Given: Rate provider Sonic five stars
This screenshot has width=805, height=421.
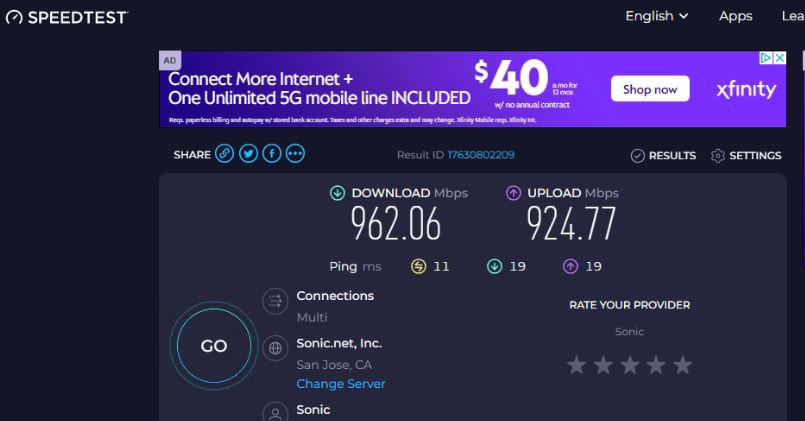Looking at the screenshot, I should tap(682, 365).
